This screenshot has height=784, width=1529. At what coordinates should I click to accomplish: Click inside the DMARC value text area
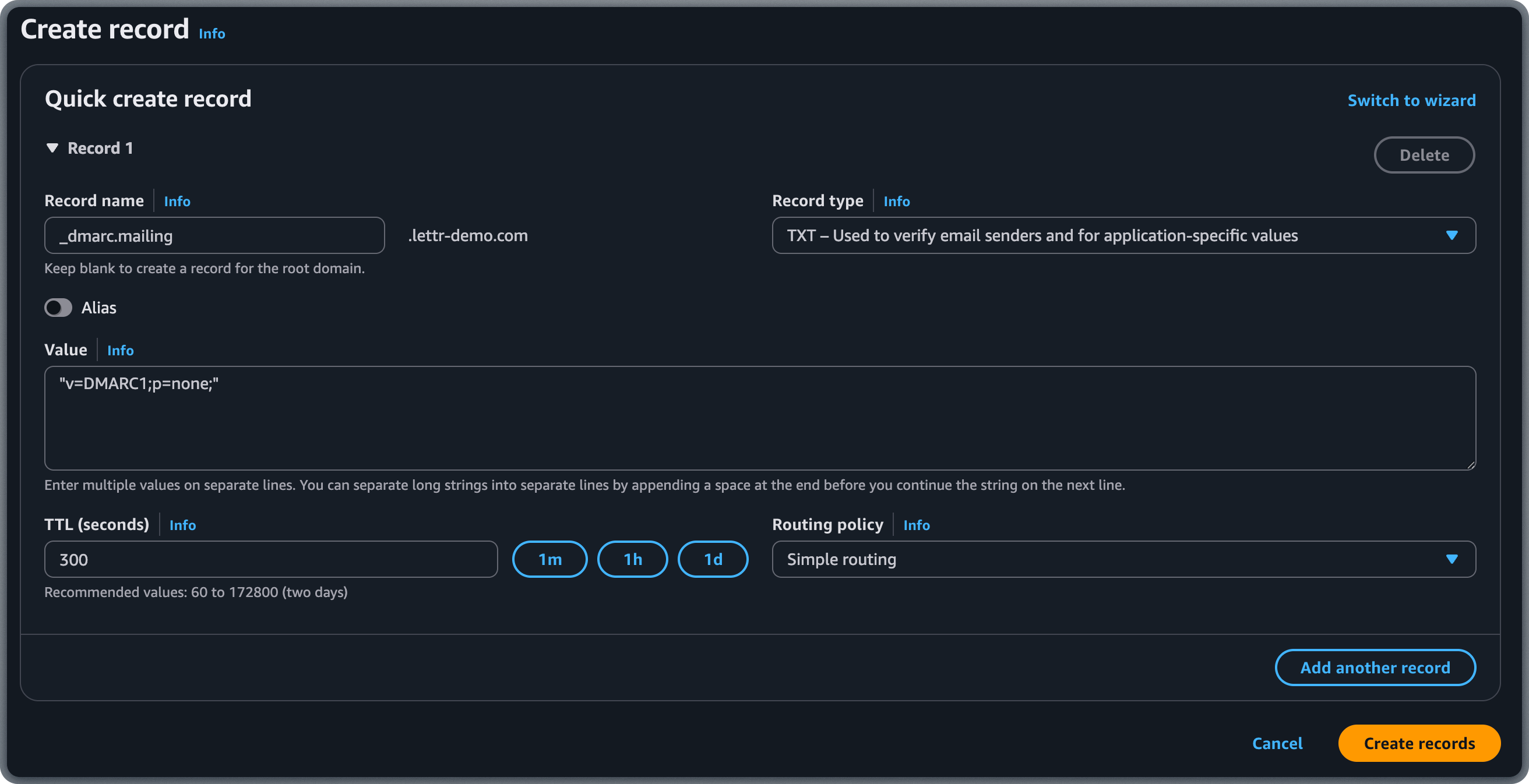click(760, 418)
